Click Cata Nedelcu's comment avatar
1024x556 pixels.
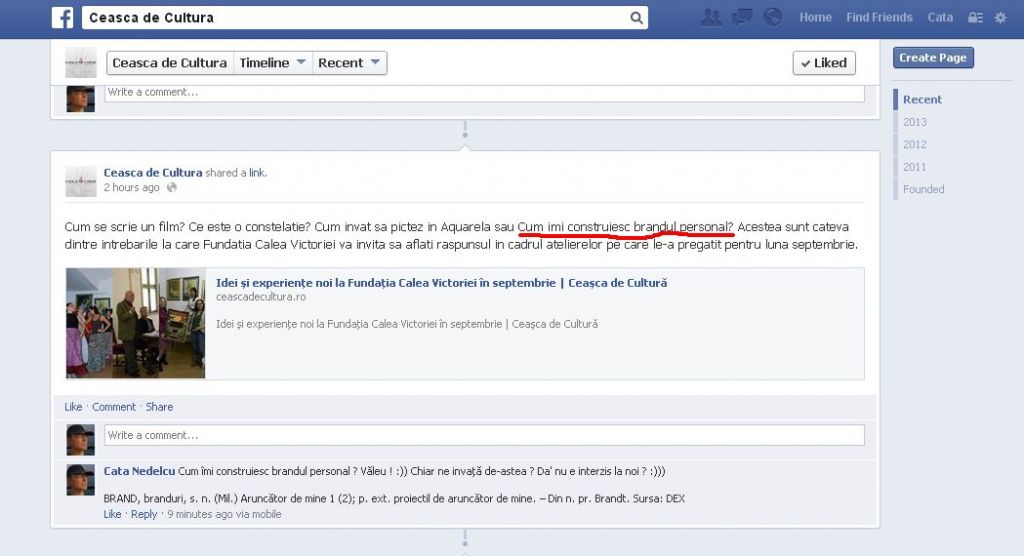[80, 480]
